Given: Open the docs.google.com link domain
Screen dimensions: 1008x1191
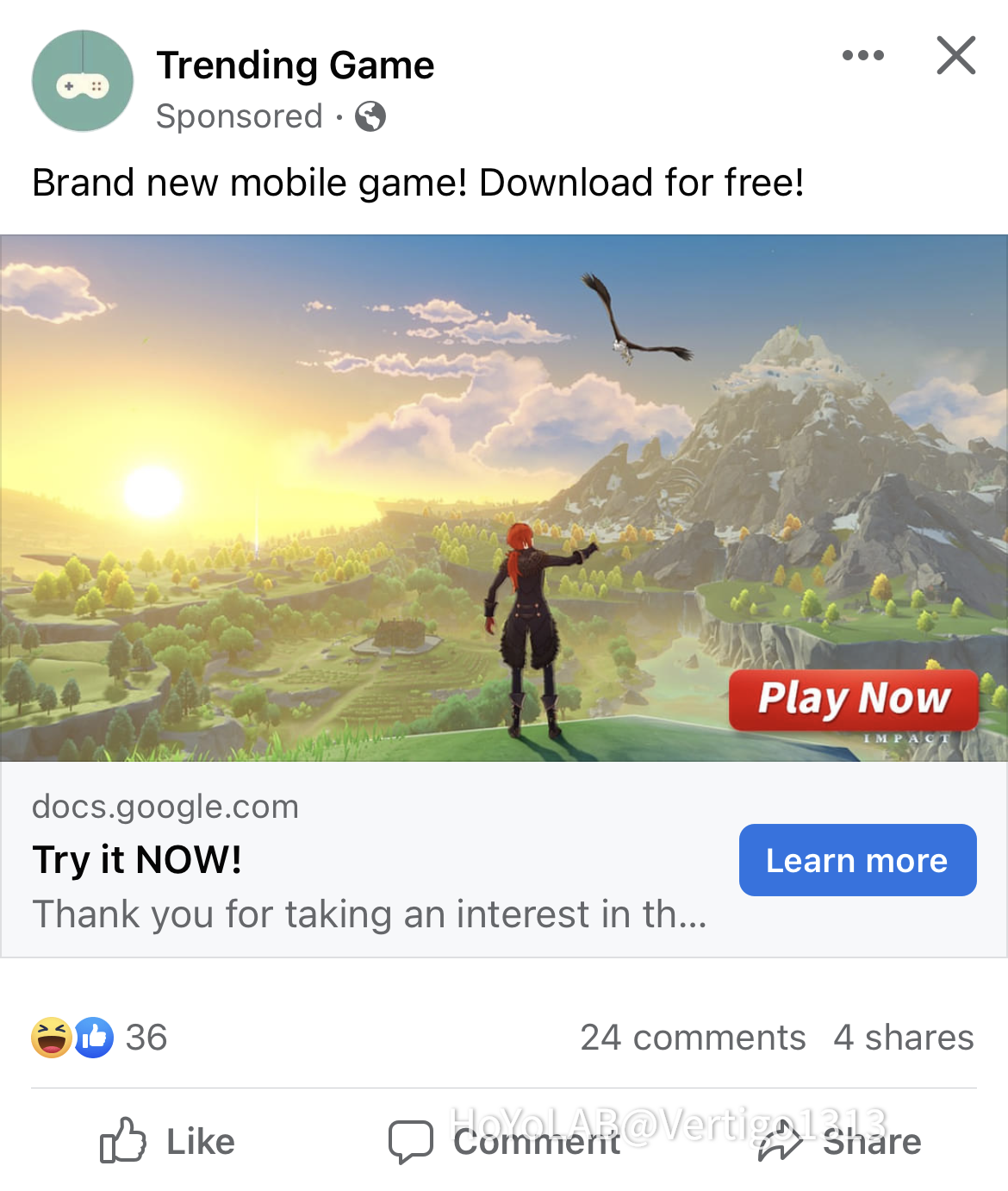Looking at the screenshot, I should 165,807.
